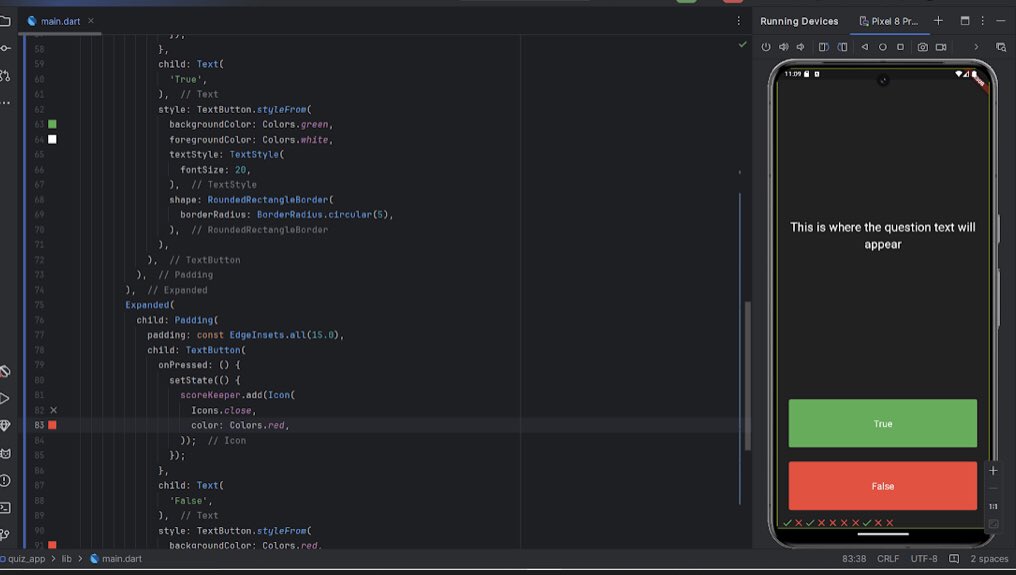Screen dimensions: 1016x575
Task: Open Running Devices options menu
Action: [982, 21]
